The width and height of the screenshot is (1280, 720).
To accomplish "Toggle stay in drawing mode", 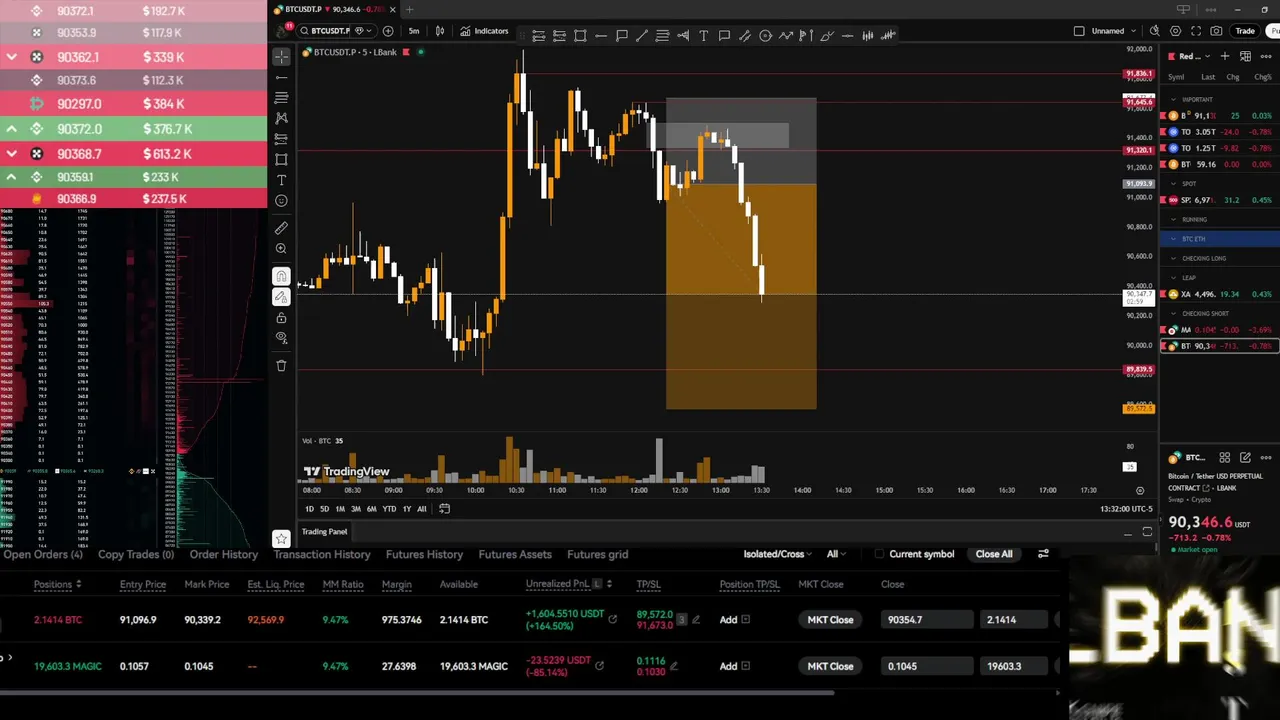I will [281, 297].
